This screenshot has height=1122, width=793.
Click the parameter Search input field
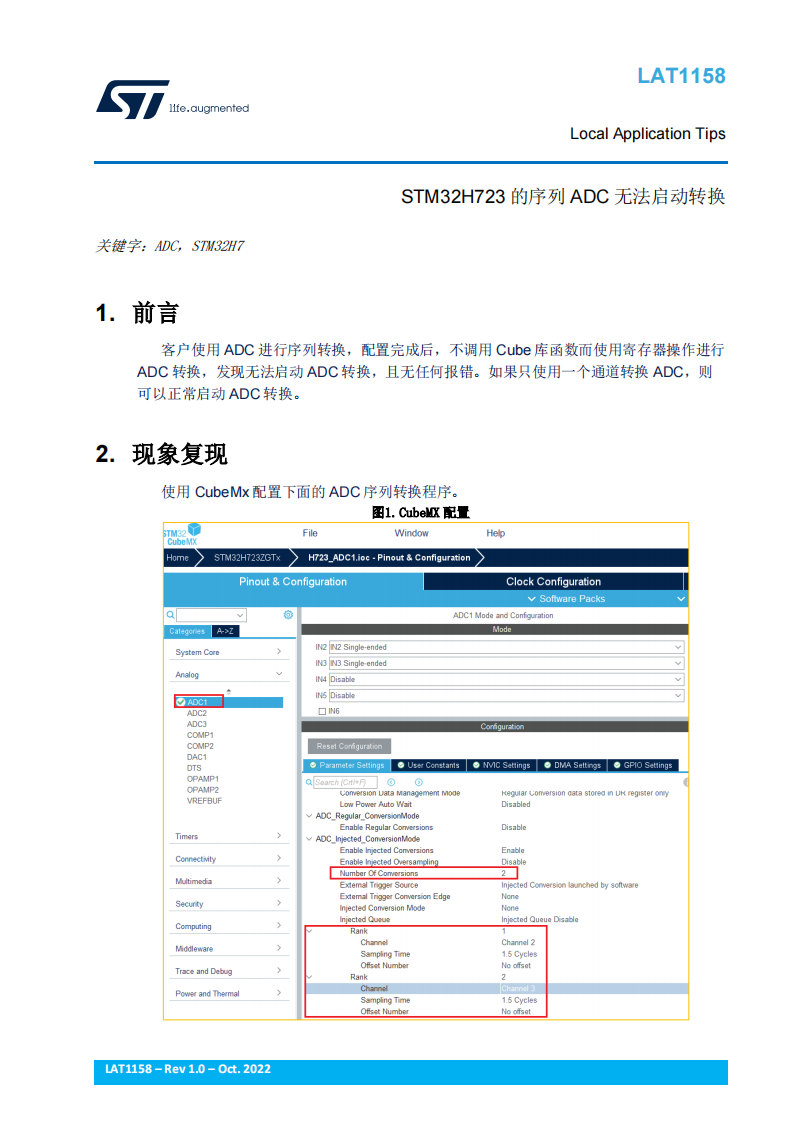(x=345, y=782)
